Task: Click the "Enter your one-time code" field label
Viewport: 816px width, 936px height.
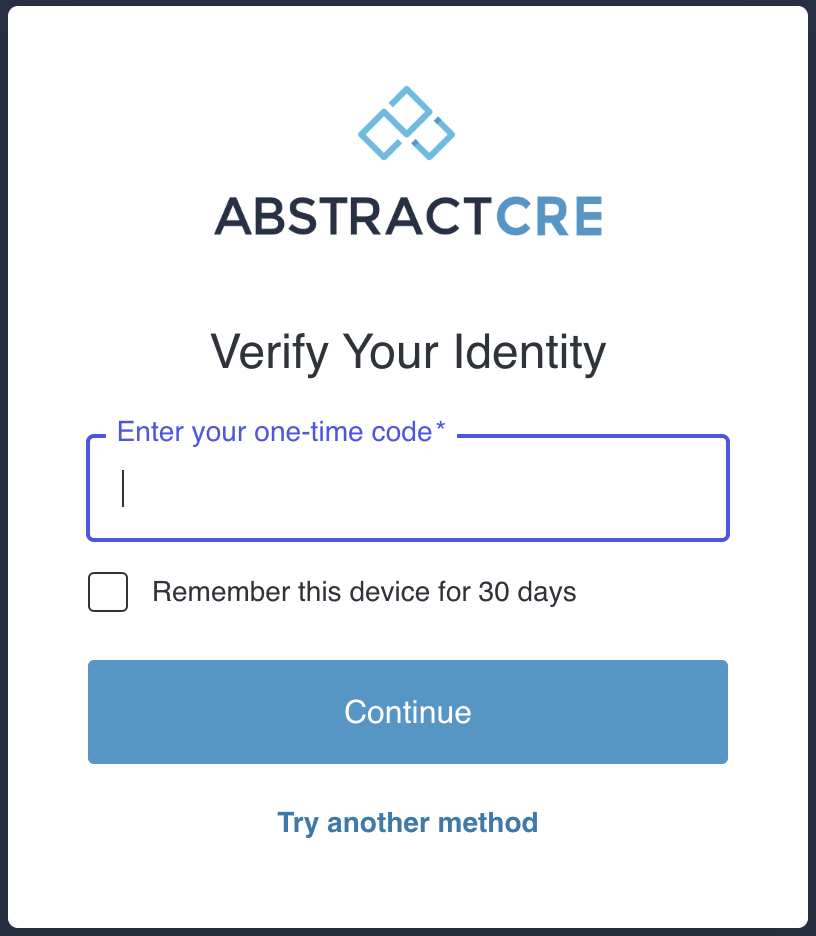Action: (x=274, y=432)
